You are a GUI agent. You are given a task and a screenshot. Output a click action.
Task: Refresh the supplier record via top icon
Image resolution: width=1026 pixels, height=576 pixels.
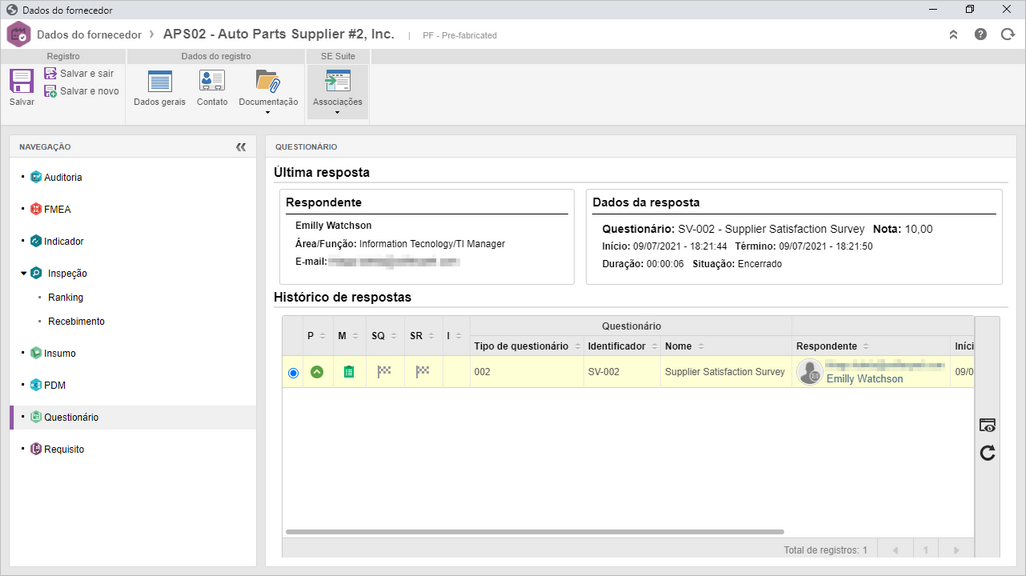pos(1007,35)
